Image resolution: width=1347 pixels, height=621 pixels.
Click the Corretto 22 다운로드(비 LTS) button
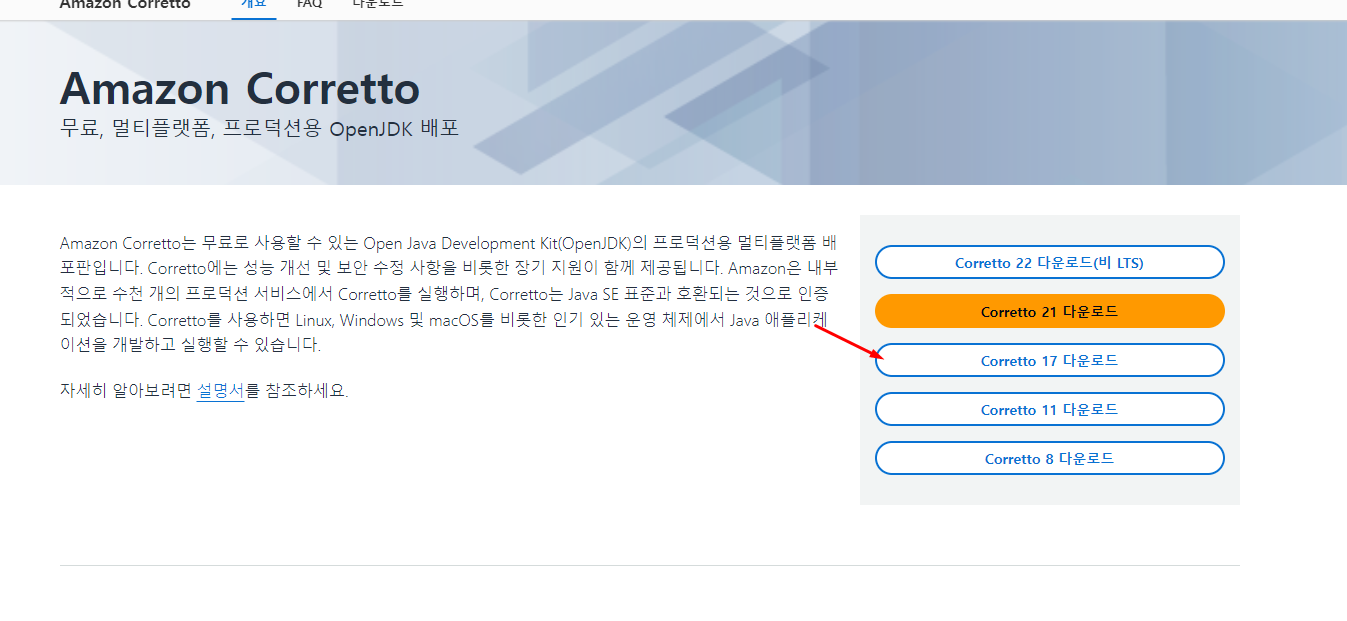(x=1049, y=263)
